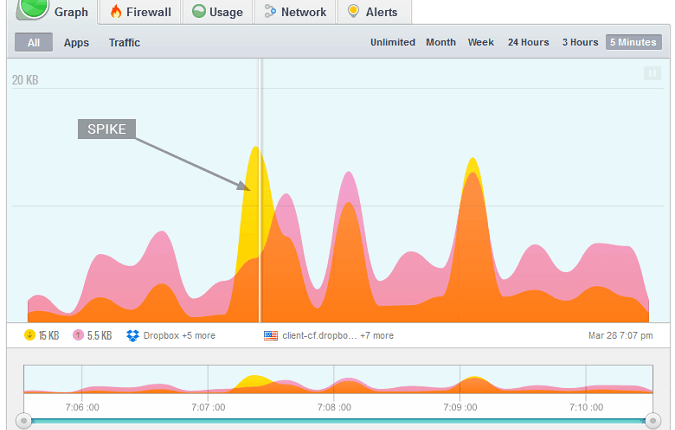The image size is (675, 430).
Task: Click the pink upload 5.5 KB icon
Action: 78,336
